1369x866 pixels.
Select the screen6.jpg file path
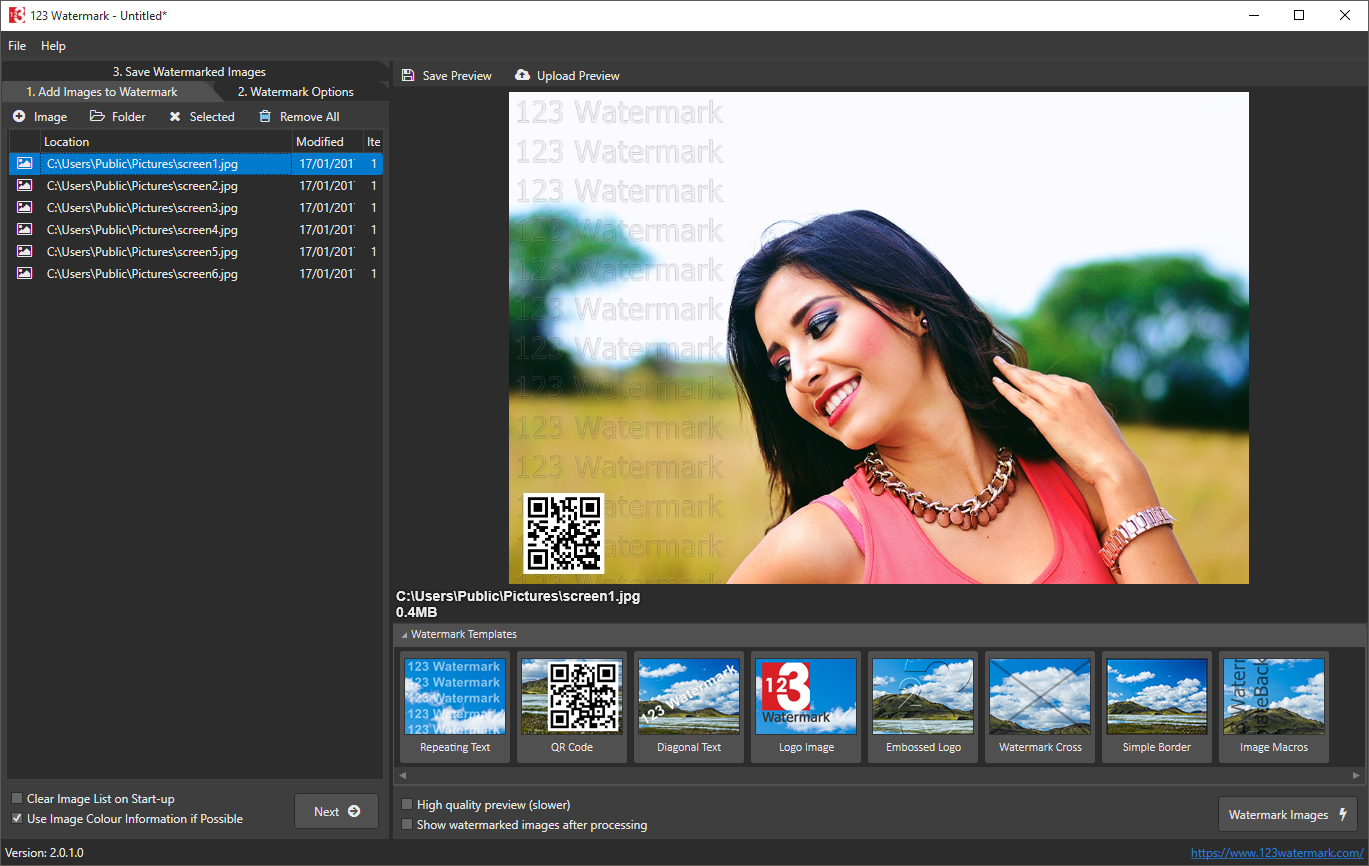pyautogui.click(x=142, y=274)
